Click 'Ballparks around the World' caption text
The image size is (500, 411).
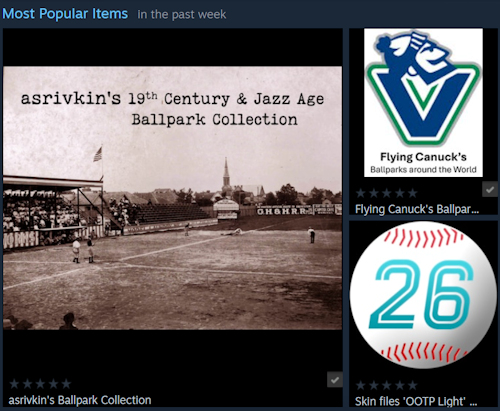[423, 170]
